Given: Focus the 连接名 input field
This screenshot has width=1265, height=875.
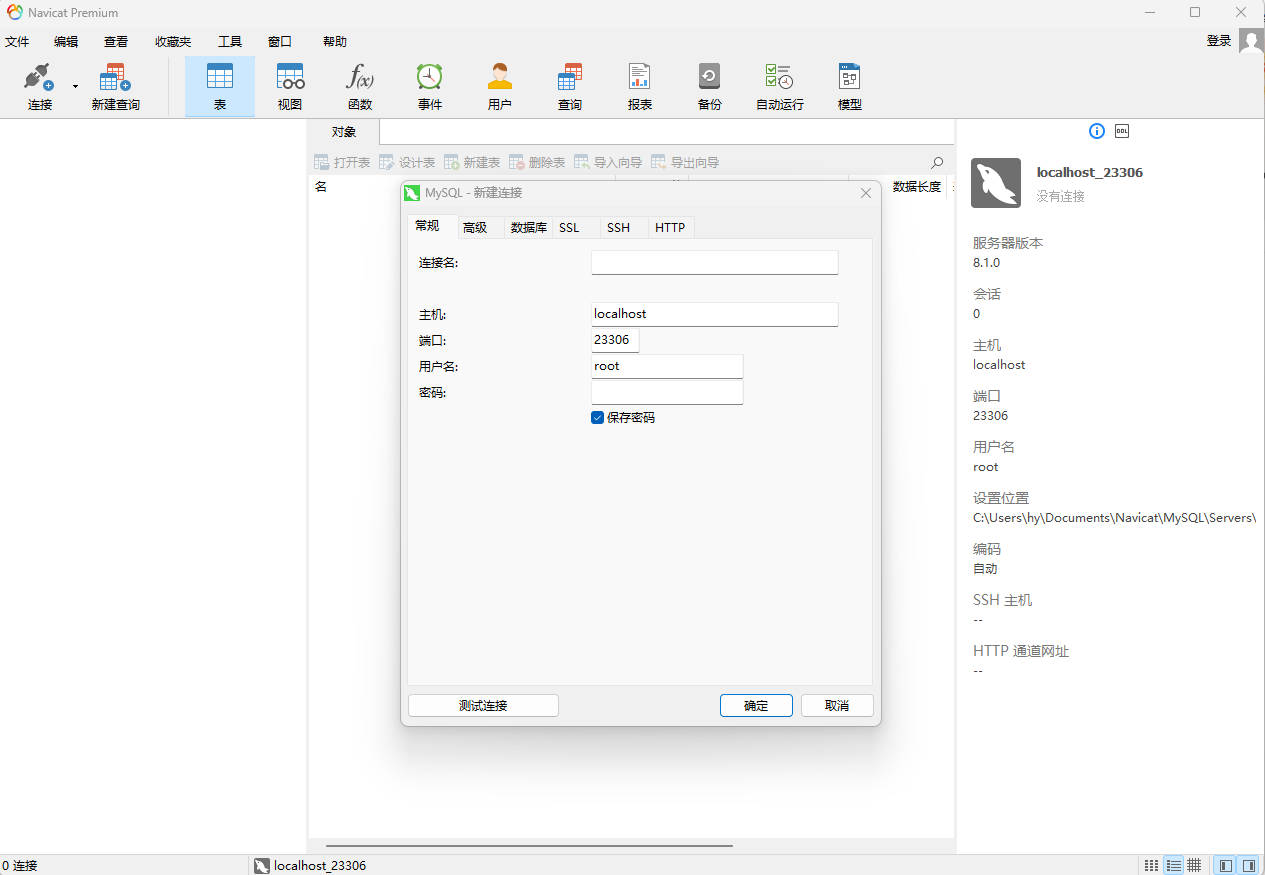Looking at the screenshot, I should (714, 262).
